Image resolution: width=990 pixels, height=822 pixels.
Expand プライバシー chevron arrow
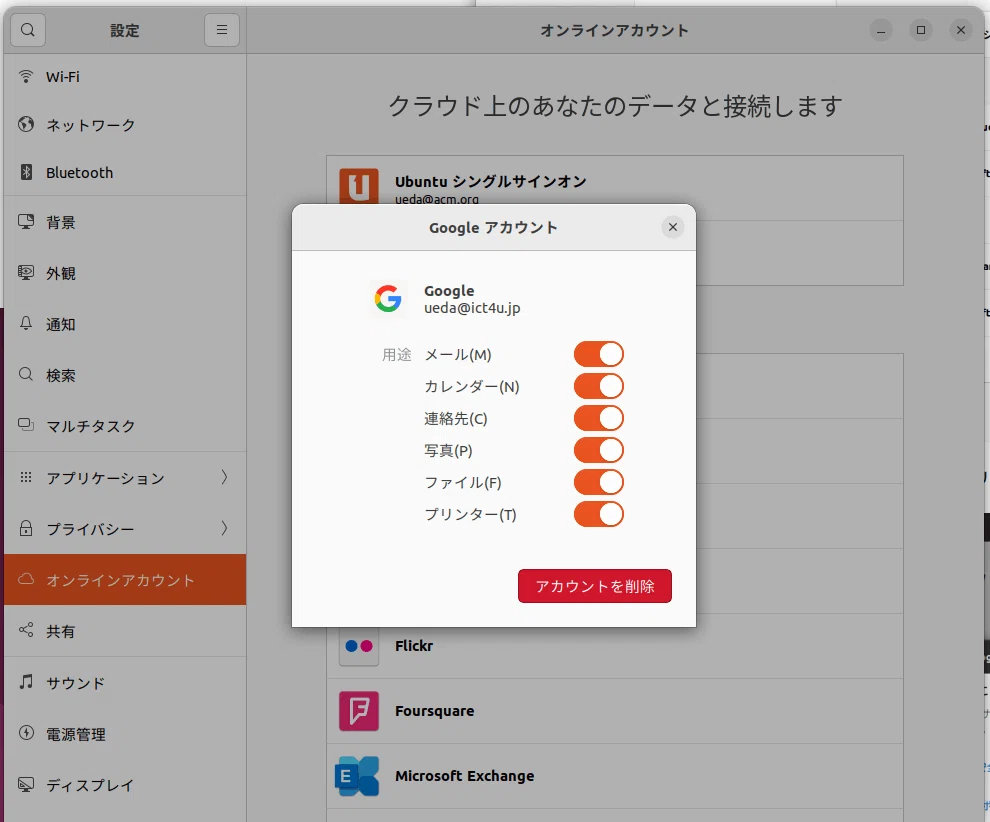point(224,528)
